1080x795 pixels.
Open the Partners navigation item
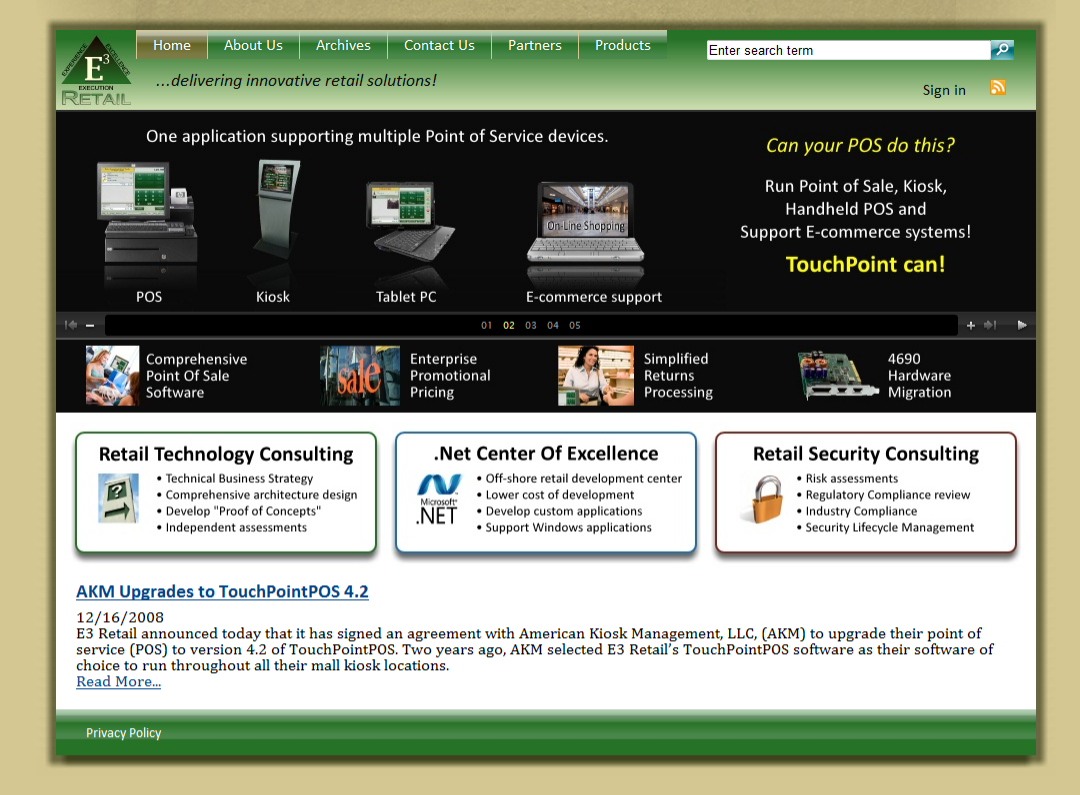(x=535, y=45)
